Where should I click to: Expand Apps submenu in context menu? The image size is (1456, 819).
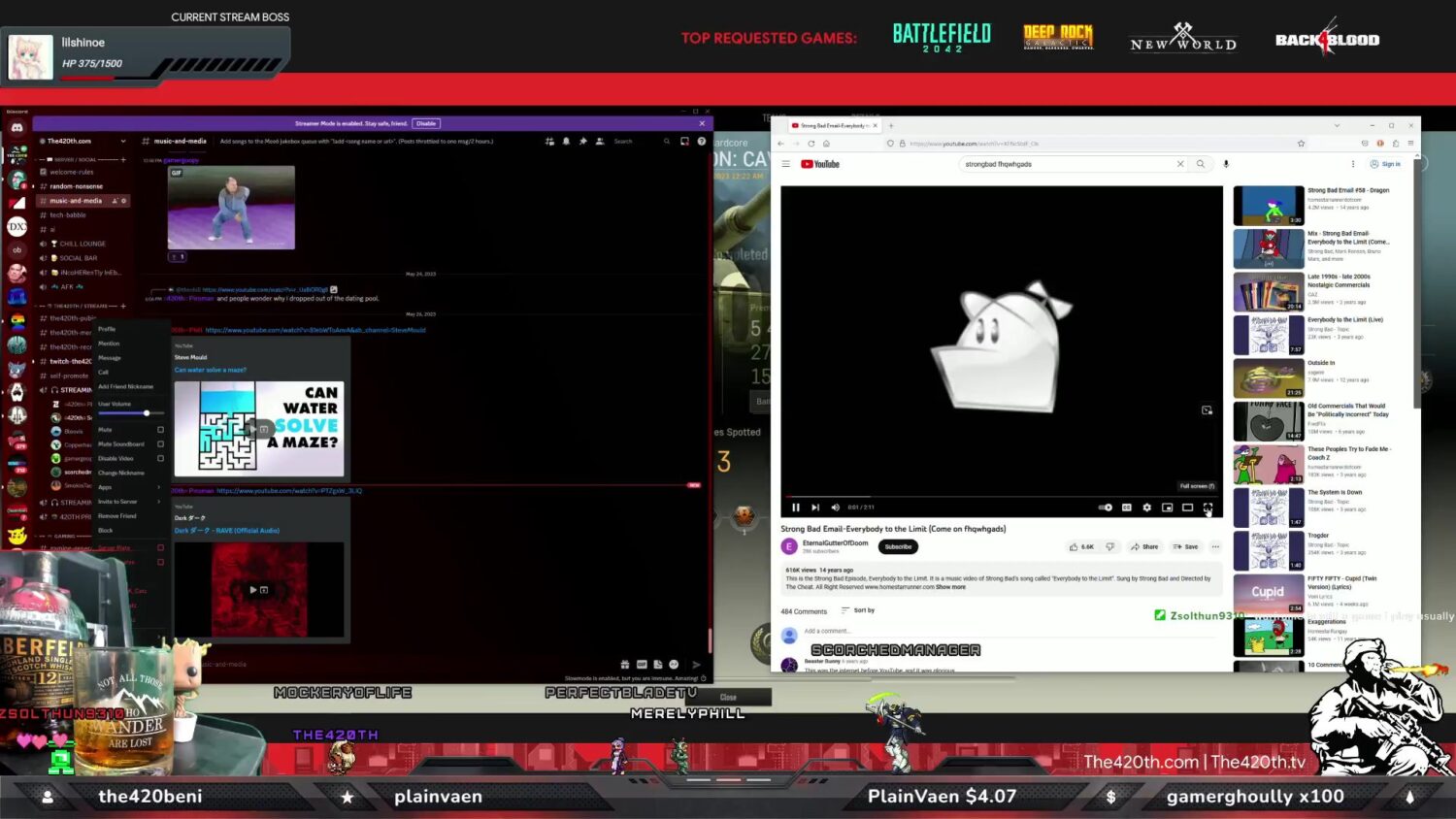pyautogui.click(x=131, y=487)
